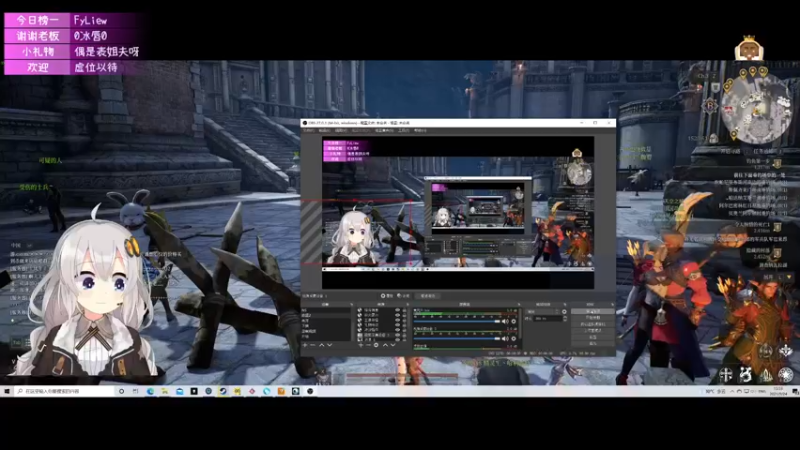Click the game minimap in the corner
Image resolution: width=800 pixels, height=450 pixels.
[757, 108]
